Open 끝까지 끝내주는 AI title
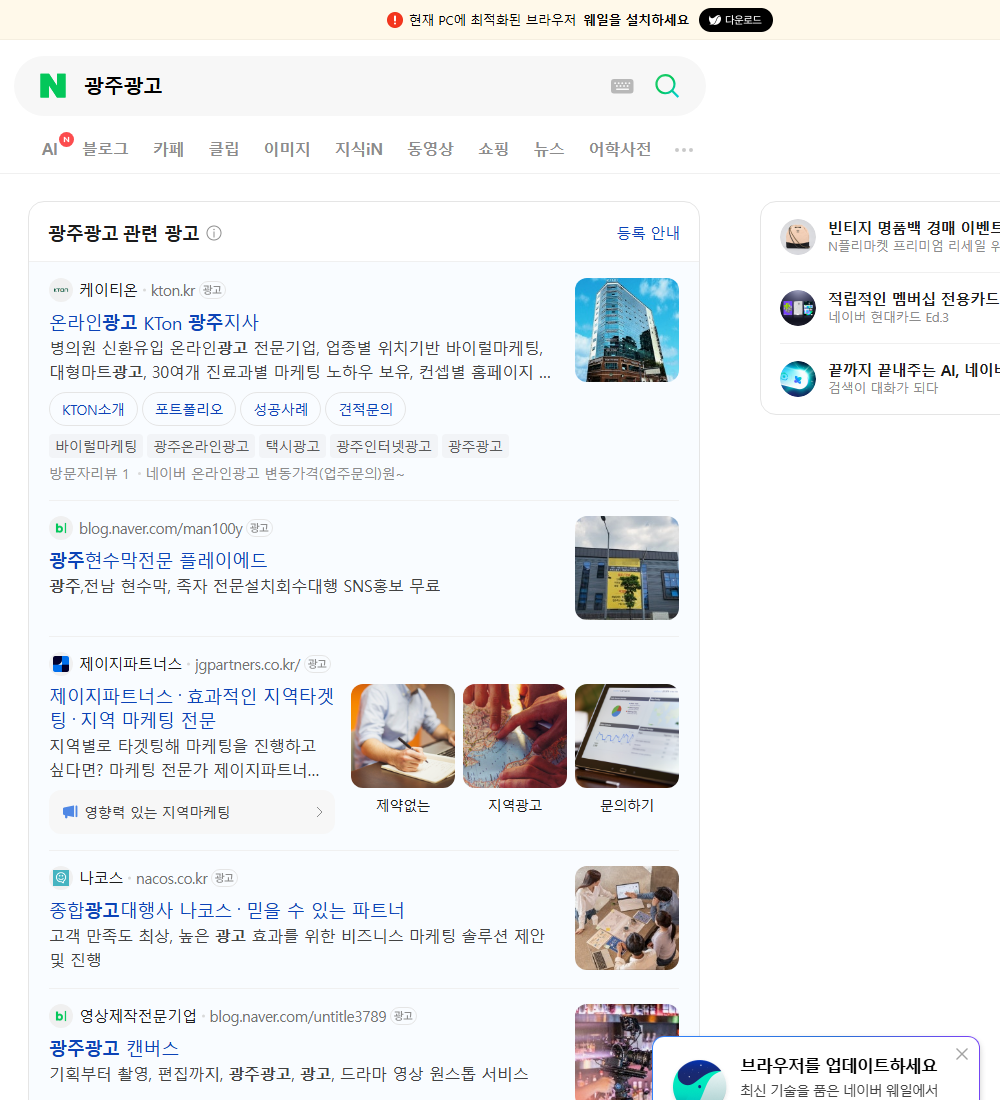1000x1100 pixels. pos(914,370)
